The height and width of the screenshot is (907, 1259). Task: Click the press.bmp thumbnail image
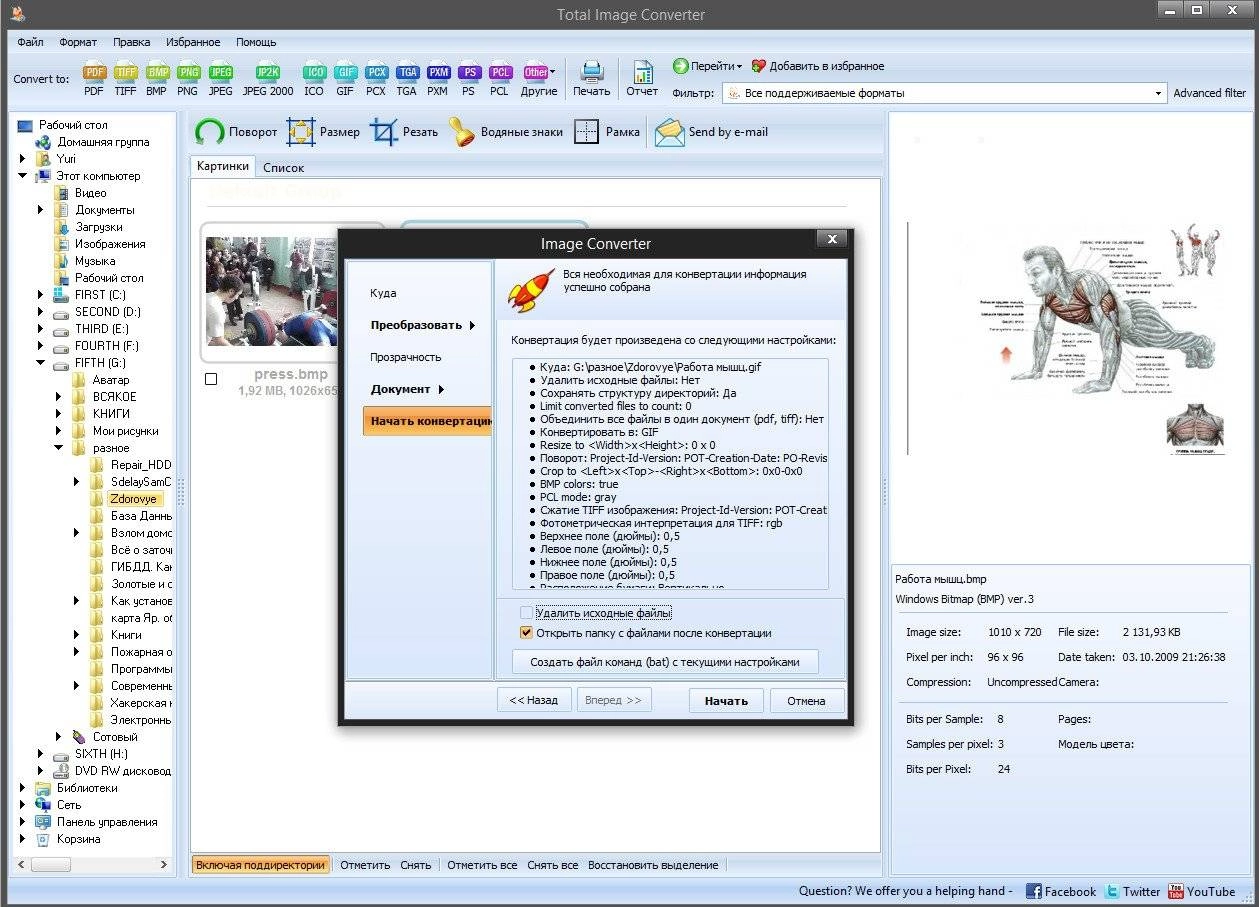[x=272, y=292]
